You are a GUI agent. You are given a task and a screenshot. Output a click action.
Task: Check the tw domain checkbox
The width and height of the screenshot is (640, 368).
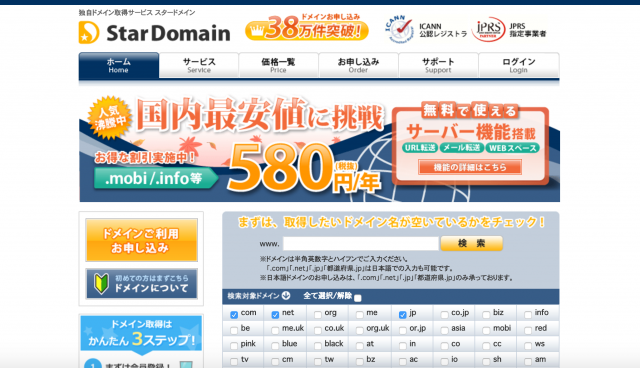coord(318,361)
